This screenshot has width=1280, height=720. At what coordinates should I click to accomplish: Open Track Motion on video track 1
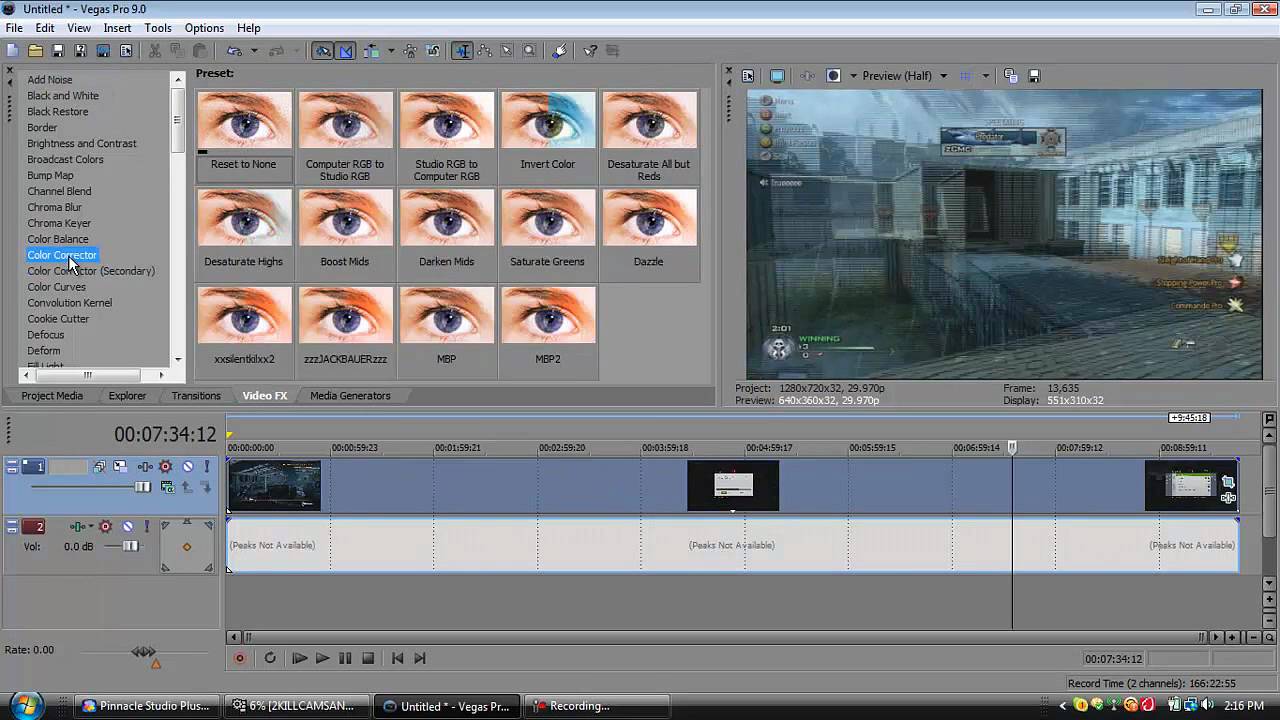point(120,467)
